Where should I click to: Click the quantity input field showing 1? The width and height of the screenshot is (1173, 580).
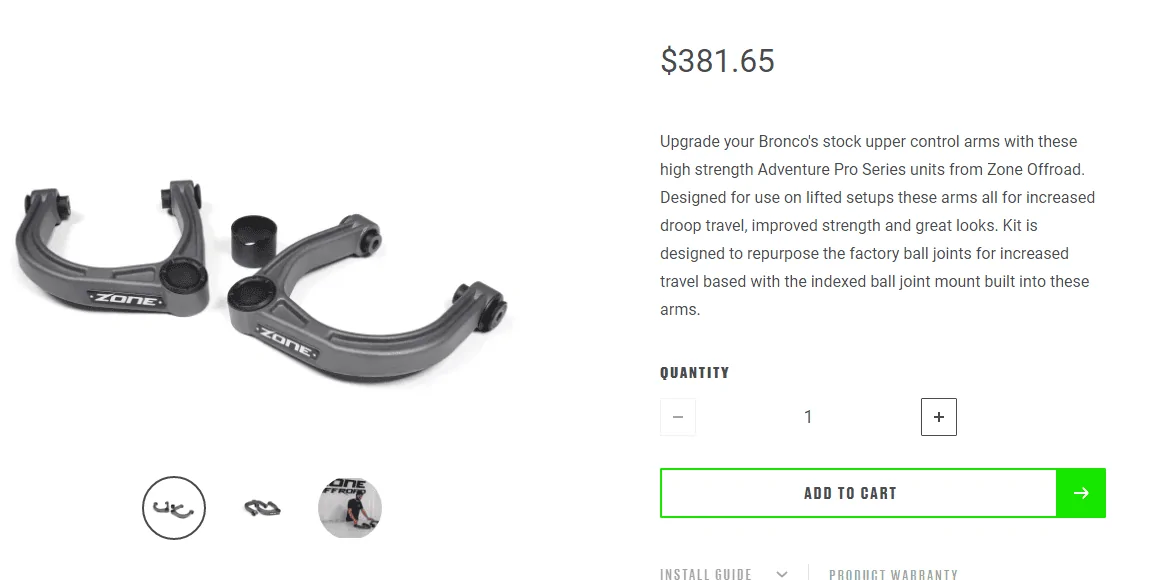808,417
